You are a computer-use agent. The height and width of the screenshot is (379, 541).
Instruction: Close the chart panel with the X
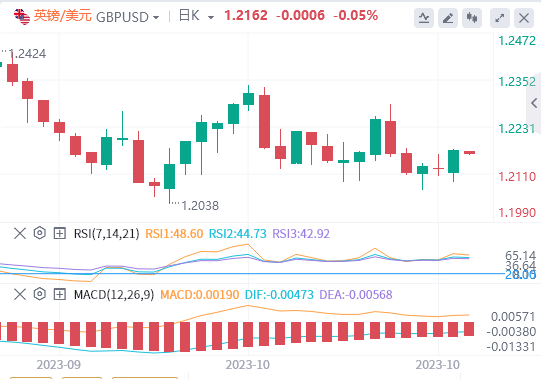pyautogui.click(x=524, y=18)
